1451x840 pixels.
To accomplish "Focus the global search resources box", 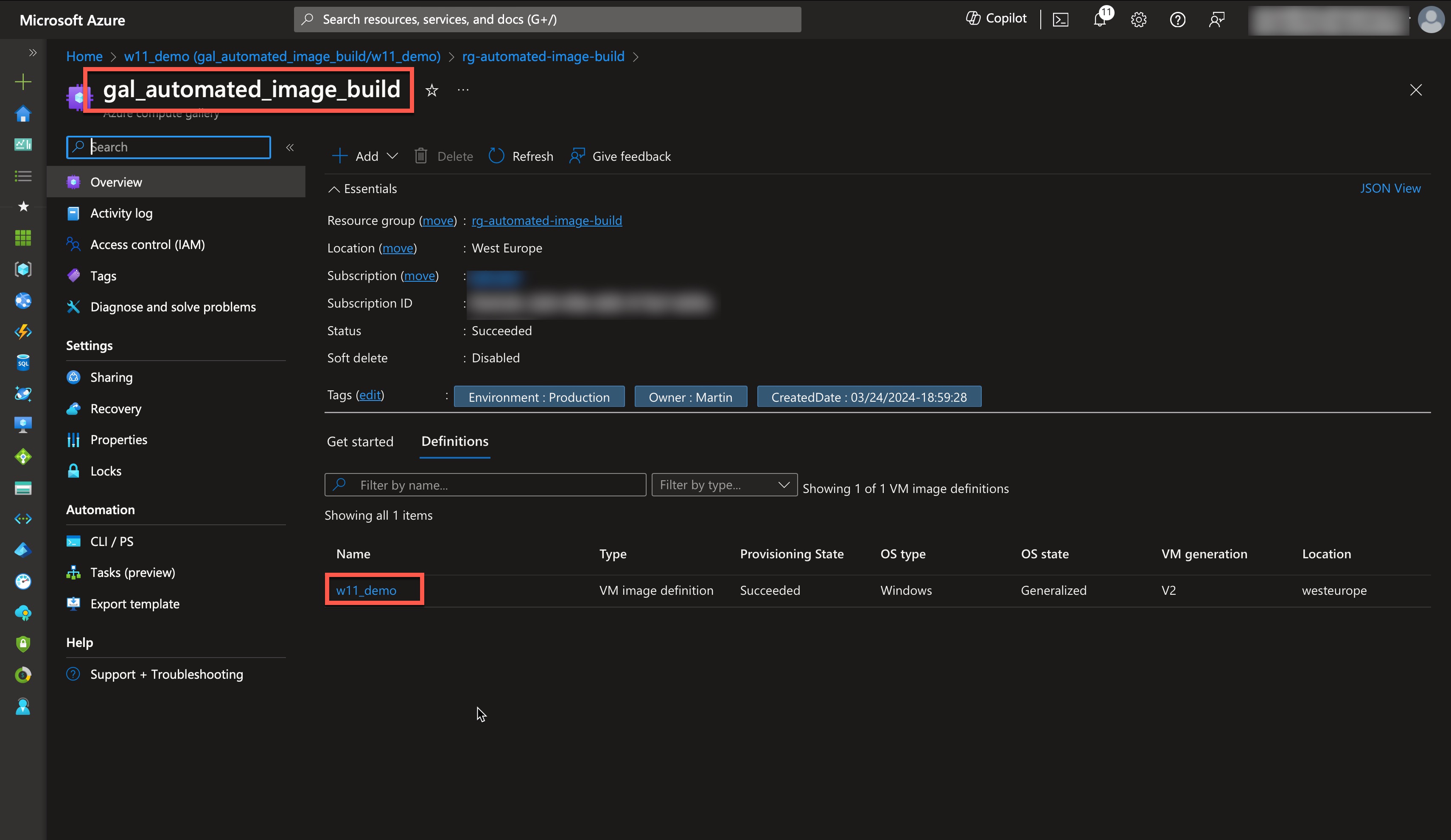I will 547,20.
